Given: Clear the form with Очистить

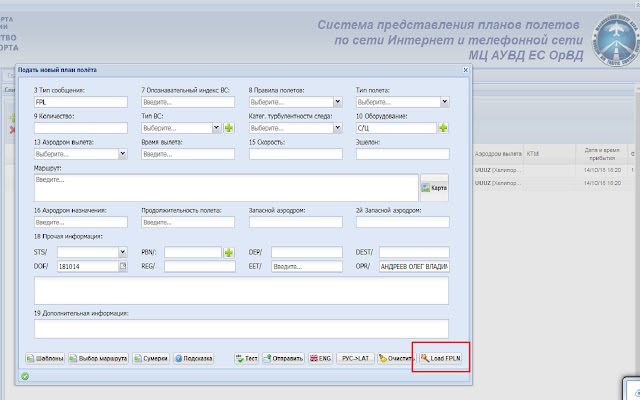Looking at the screenshot, I should [x=396, y=357].
